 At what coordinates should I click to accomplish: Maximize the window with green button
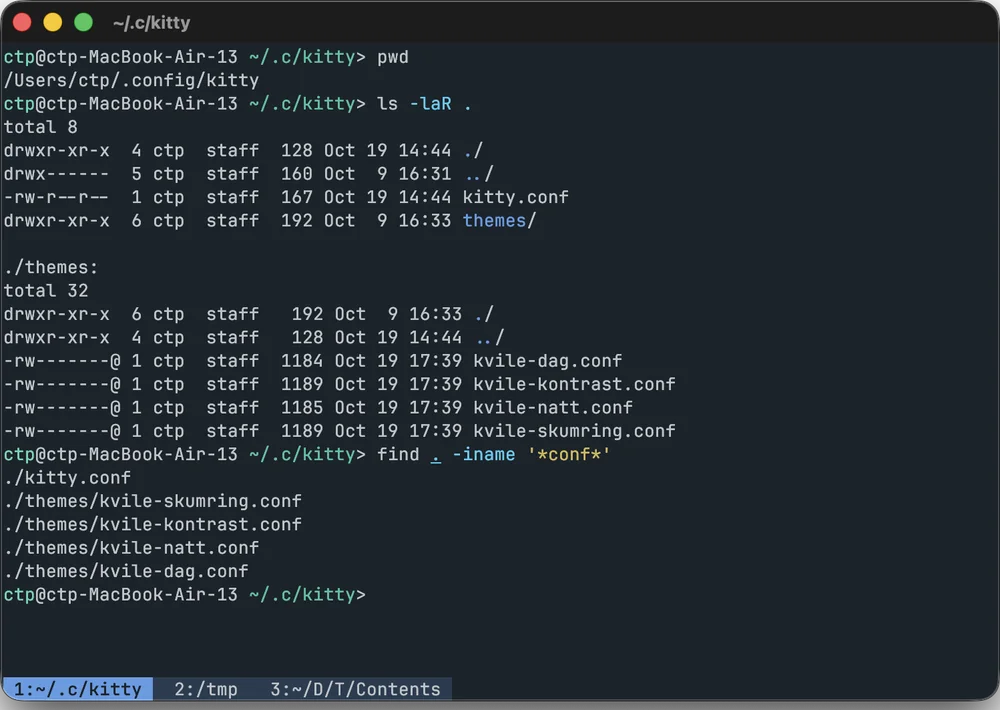tap(83, 22)
